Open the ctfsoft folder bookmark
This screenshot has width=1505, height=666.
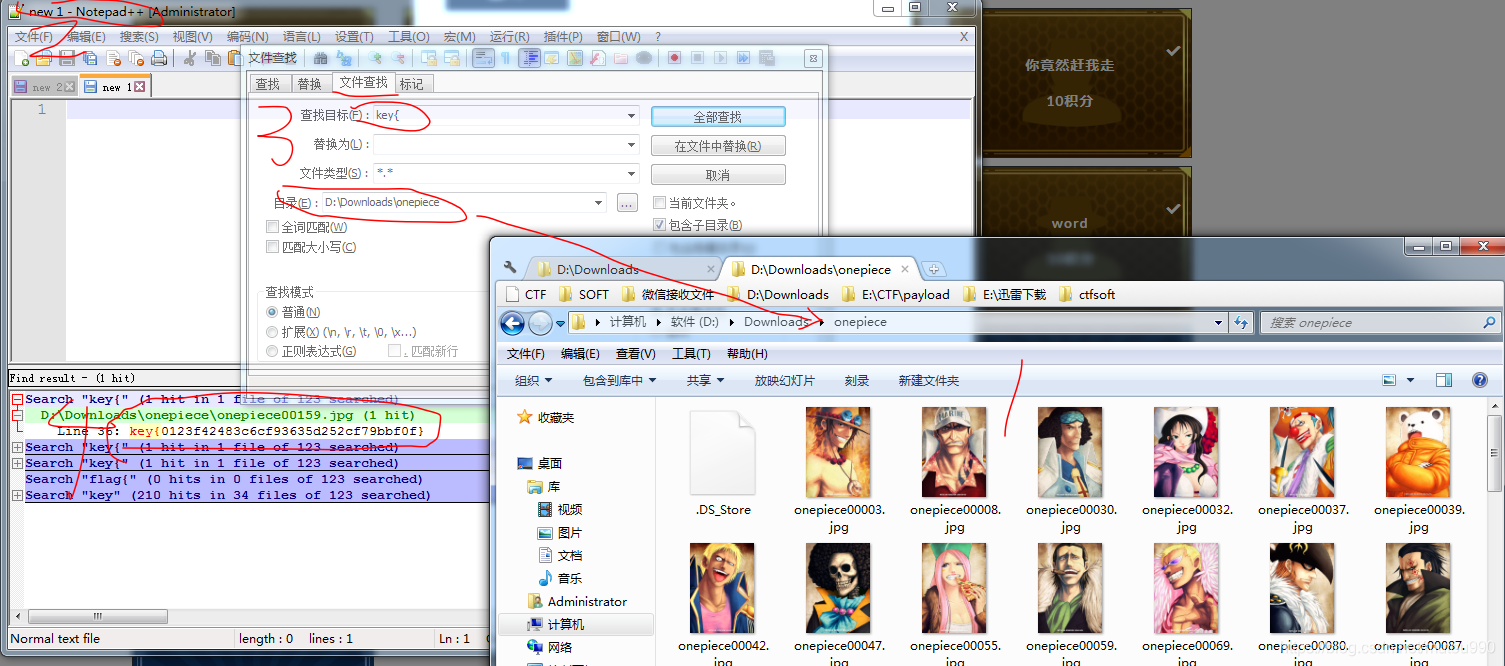click(1089, 294)
